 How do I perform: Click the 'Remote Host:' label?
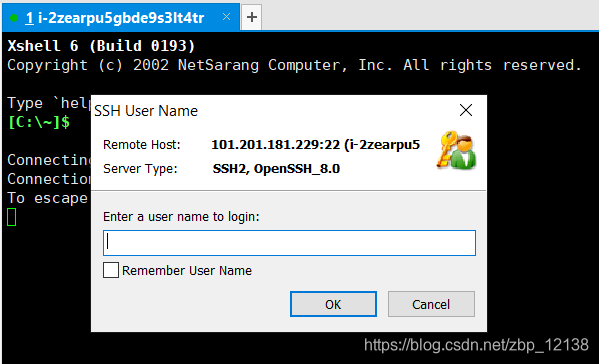(141, 145)
